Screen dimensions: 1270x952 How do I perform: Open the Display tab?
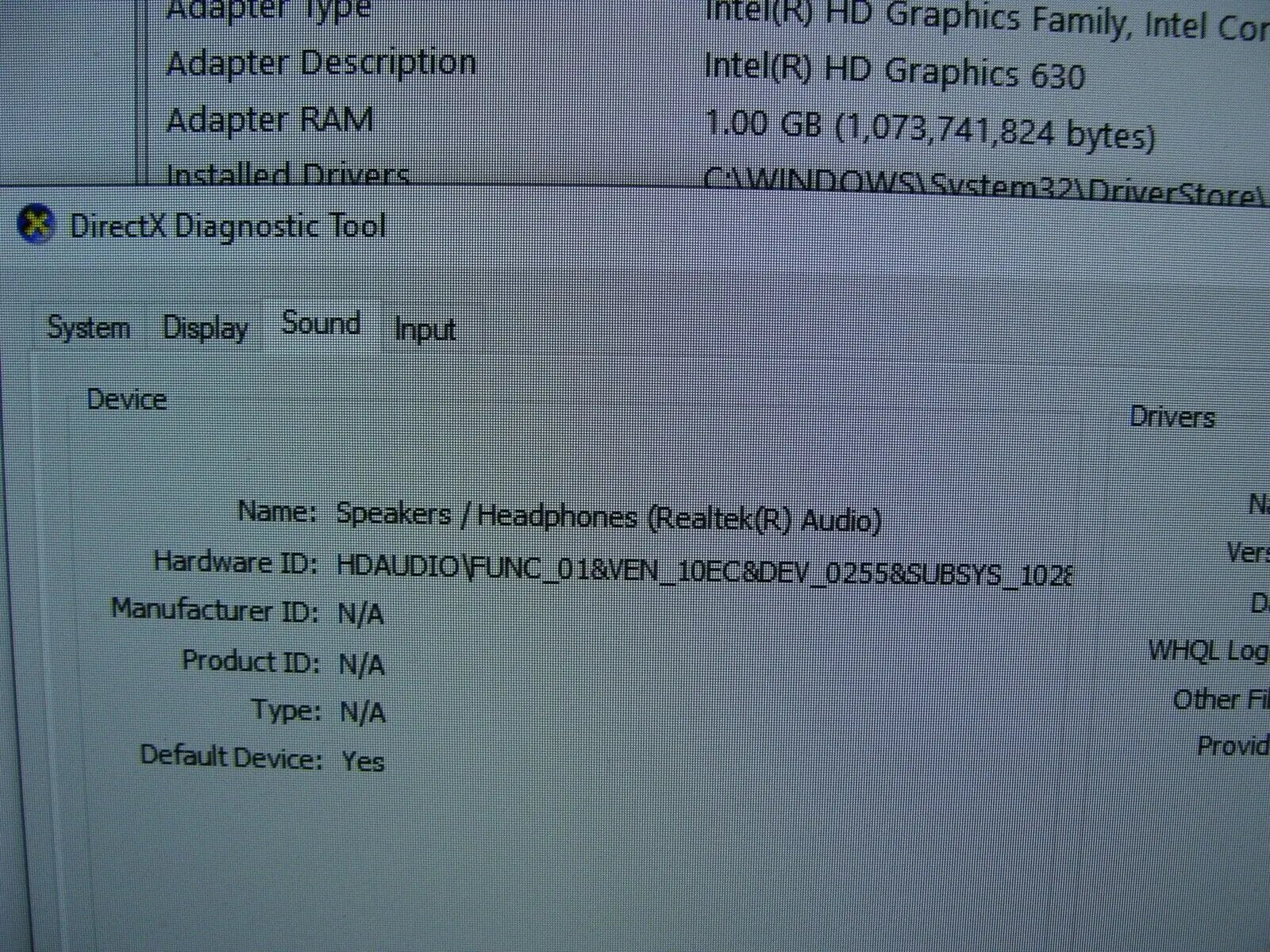click(205, 328)
